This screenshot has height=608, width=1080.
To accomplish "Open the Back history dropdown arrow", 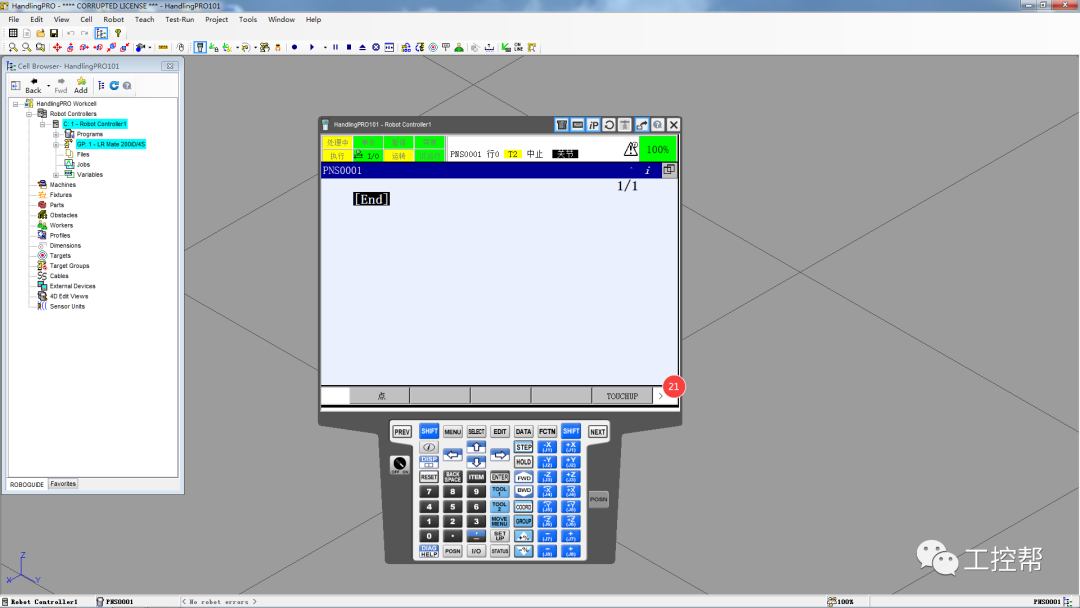I will click(48, 85).
